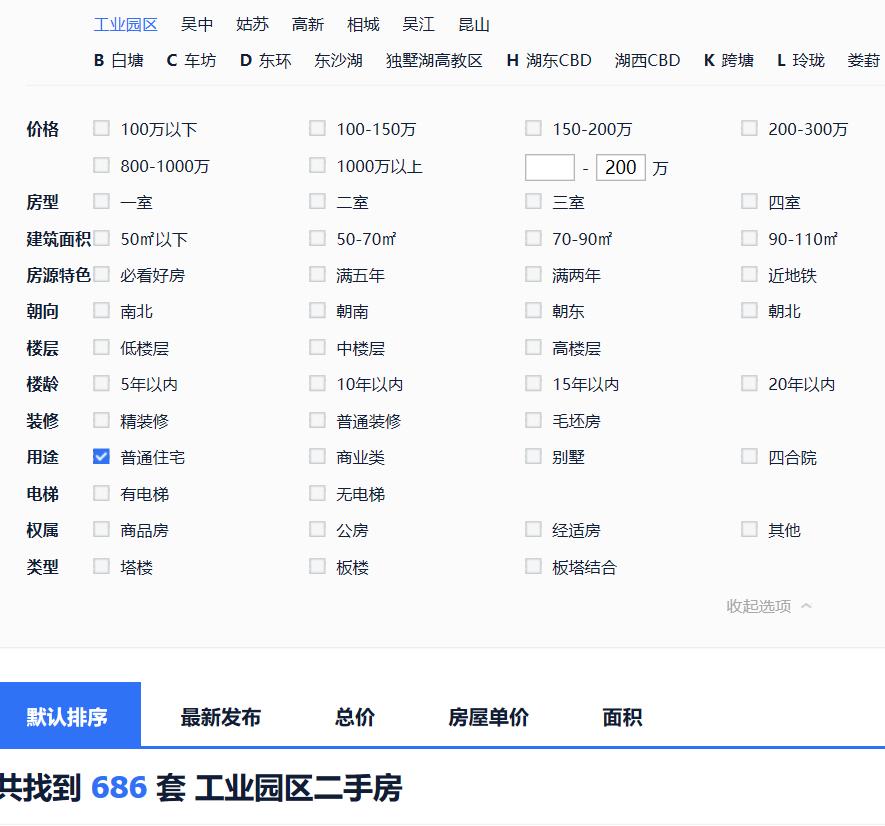The image size is (885, 826).
Task: Check the 低楼层 floor filter
Action: click(101, 347)
